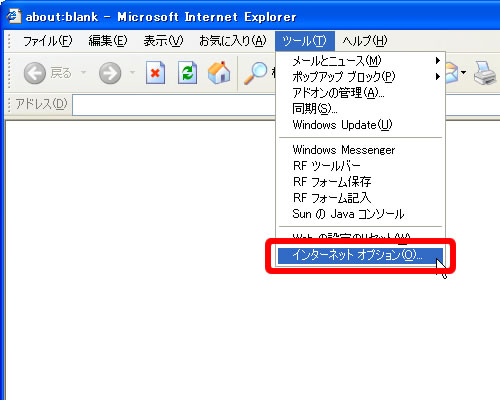Image resolution: width=500 pixels, height=400 pixels.
Task: Select Windows Update(U) menu entry
Action: [x=361, y=125]
